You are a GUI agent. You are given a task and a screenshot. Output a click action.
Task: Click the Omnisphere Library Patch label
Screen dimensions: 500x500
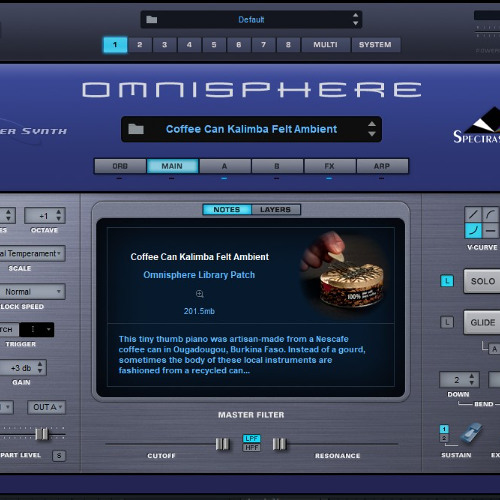pos(199,275)
